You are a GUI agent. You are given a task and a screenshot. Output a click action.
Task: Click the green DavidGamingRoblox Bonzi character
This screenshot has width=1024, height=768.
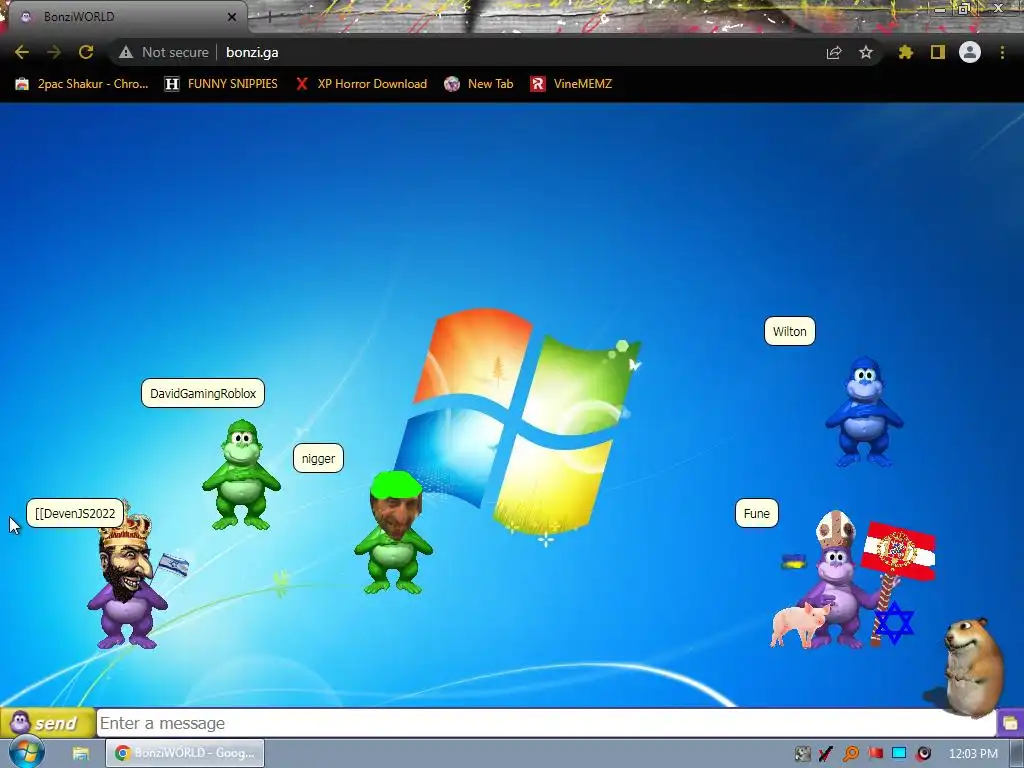click(241, 475)
